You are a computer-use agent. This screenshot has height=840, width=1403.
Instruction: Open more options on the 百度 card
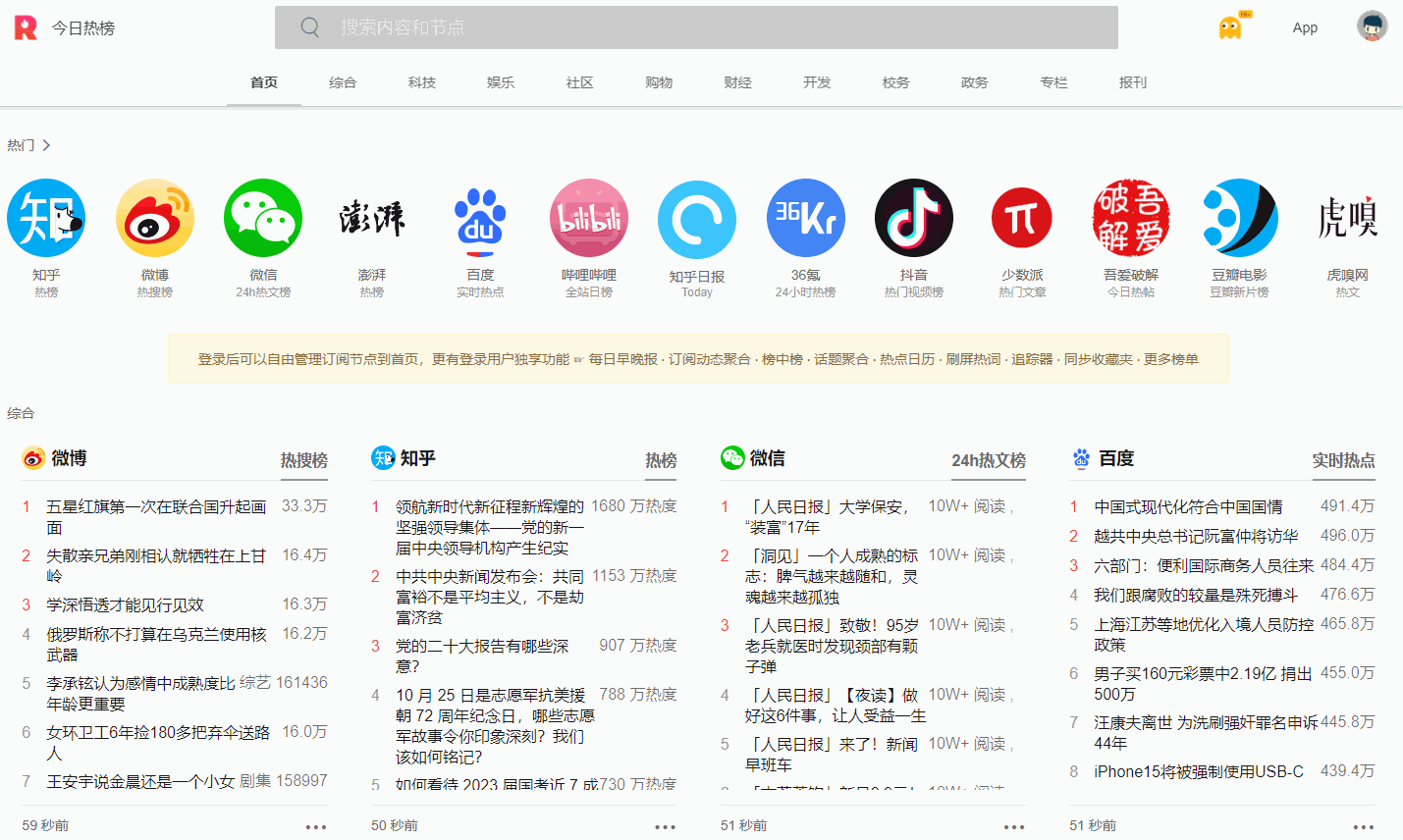1364,826
